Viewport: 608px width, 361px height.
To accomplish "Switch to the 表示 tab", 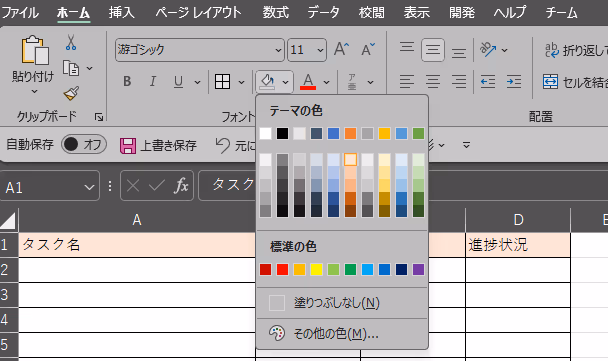I will pos(416,12).
